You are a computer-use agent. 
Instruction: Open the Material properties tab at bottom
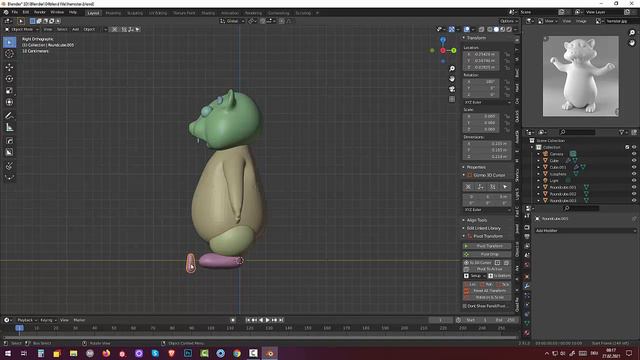[527, 333]
